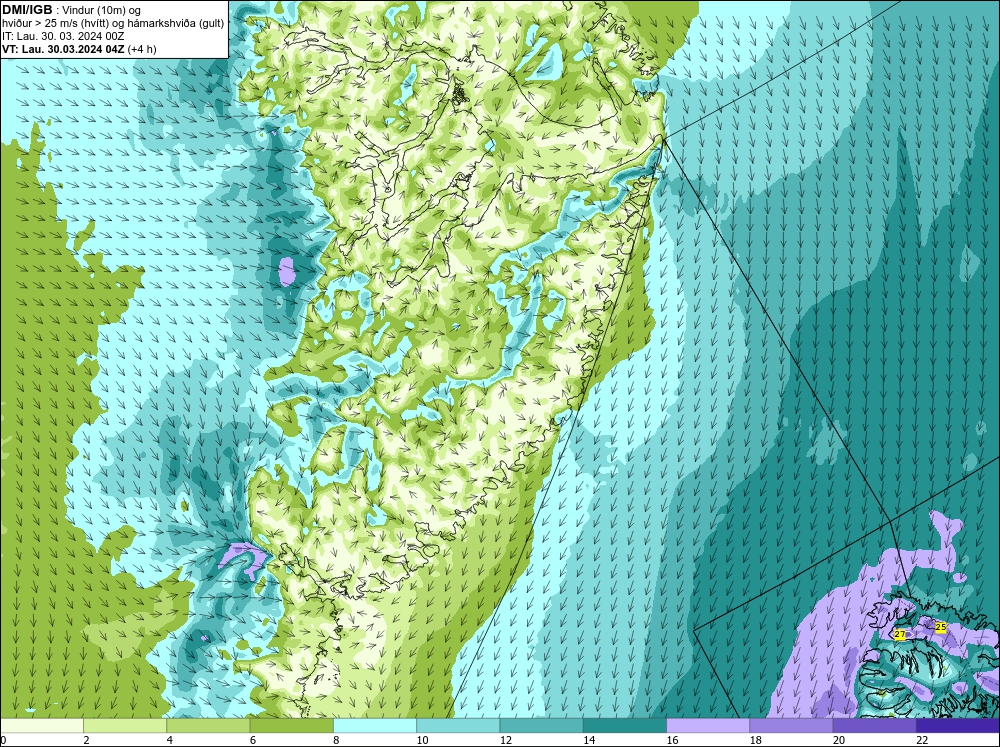
Task: Click the yellow gust label "27"
Action: coord(900,635)
